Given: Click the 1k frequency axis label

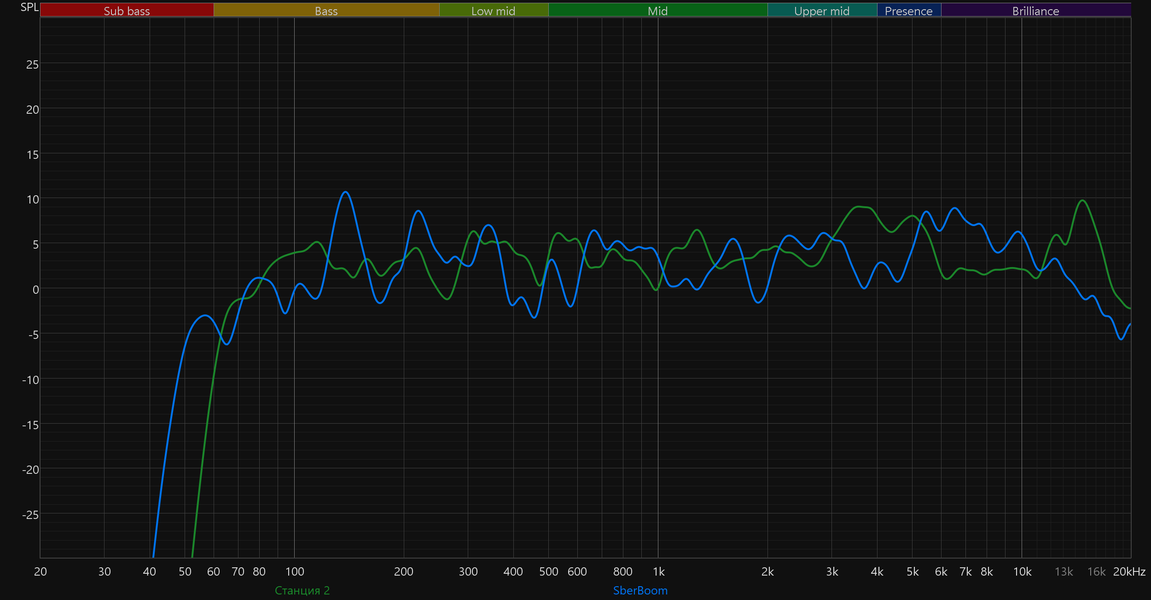Looking at the screenshot, I should pos(658,571).
